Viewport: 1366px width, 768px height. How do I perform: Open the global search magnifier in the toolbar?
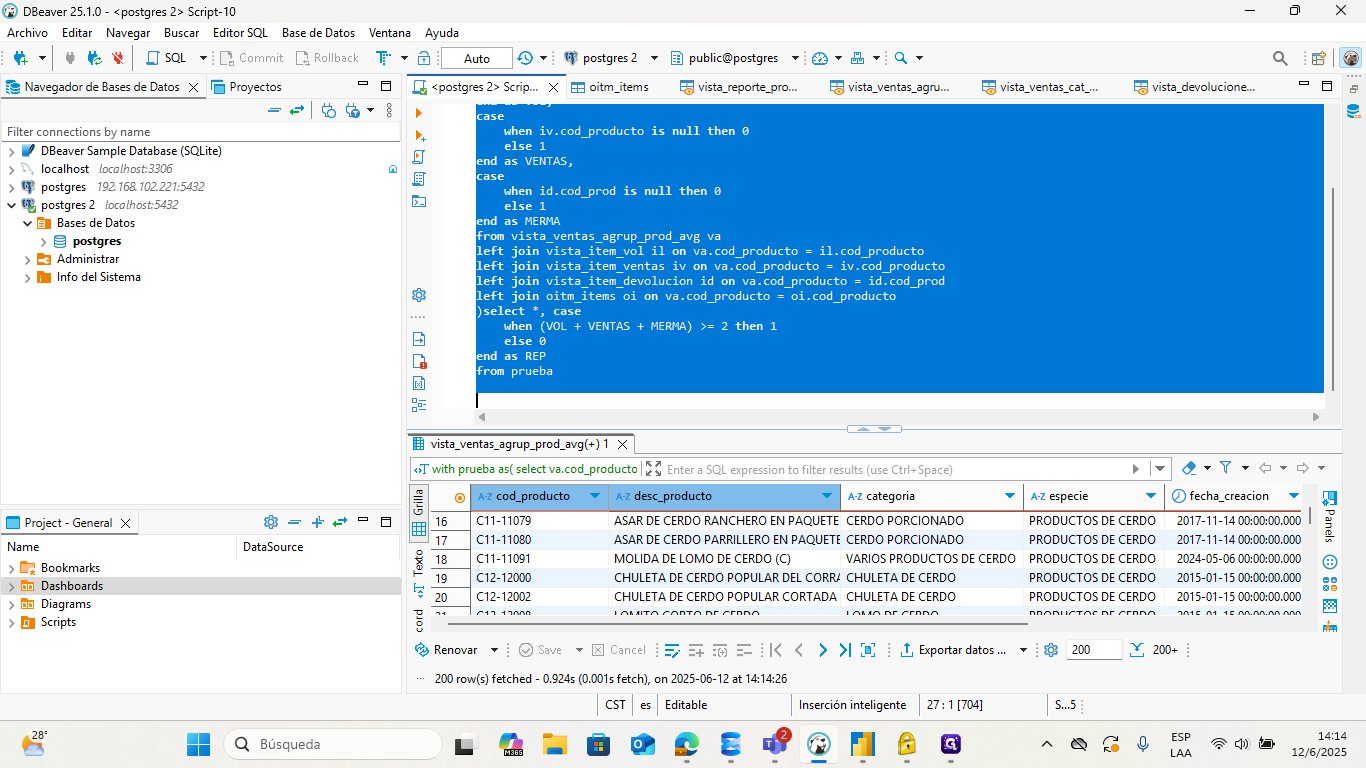pos(1280,58)
